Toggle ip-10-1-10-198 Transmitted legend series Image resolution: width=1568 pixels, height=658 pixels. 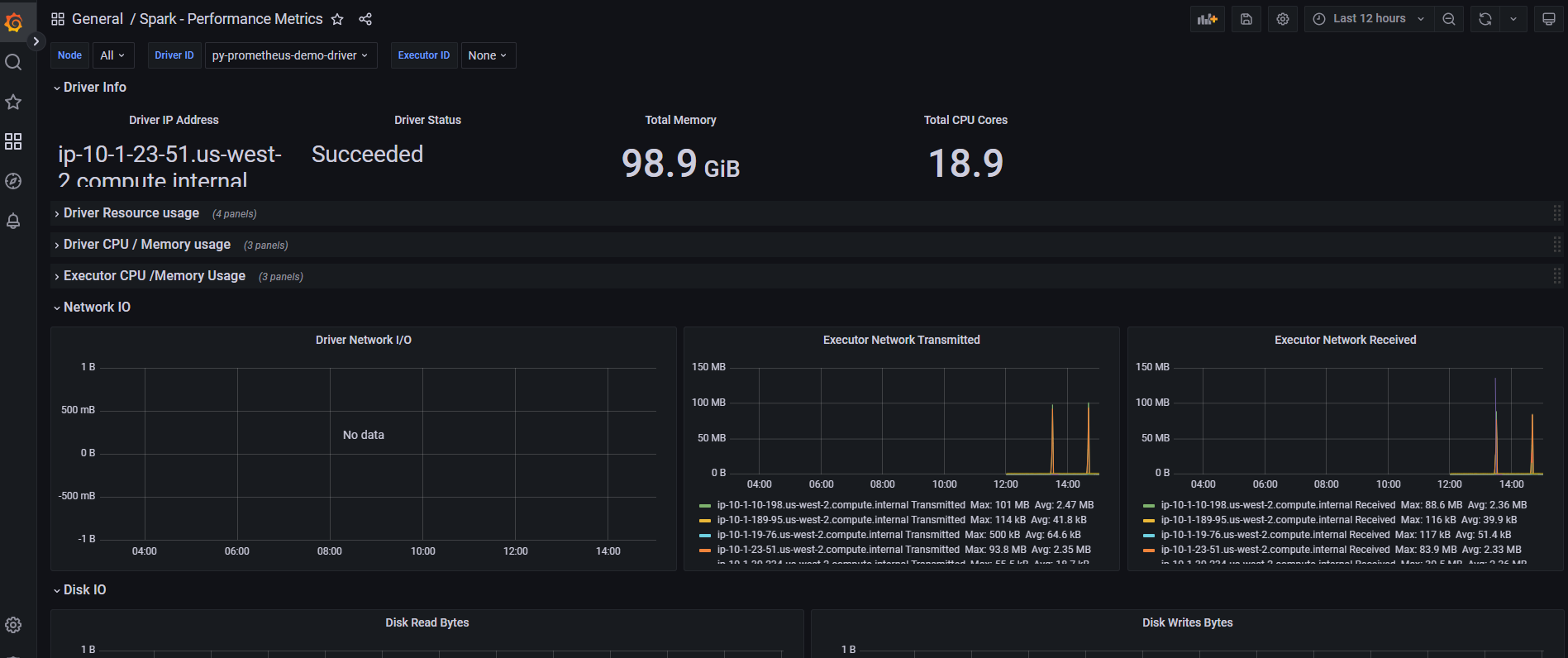click(x=841, y=505)
